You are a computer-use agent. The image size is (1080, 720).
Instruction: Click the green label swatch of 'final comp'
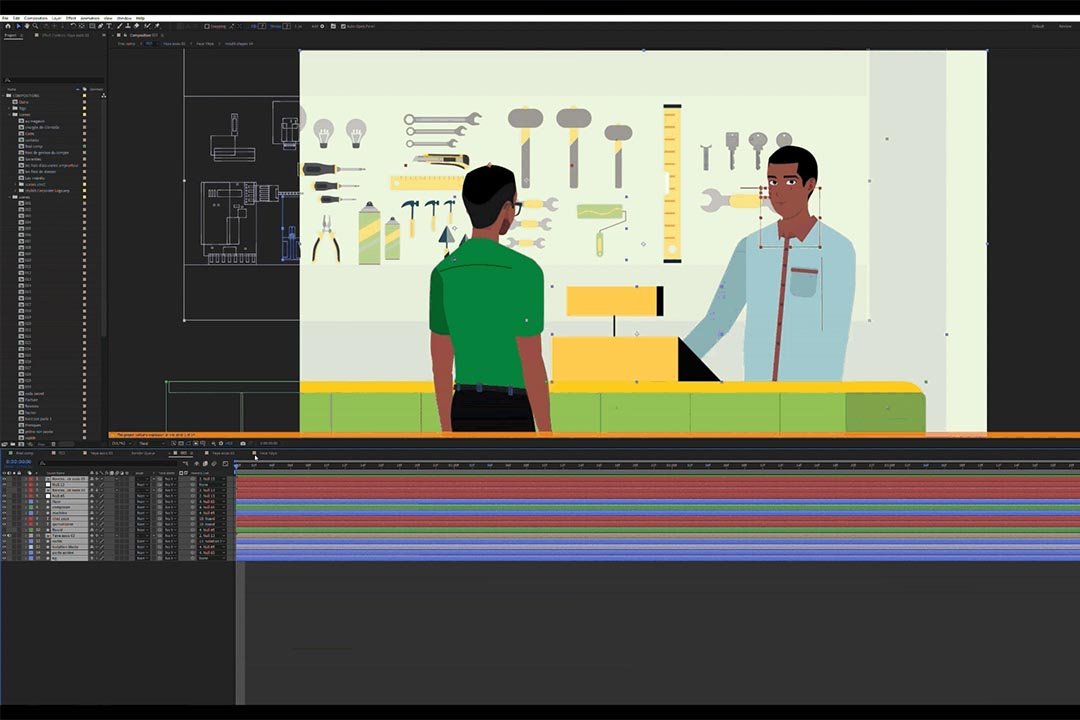click(85, 146)
